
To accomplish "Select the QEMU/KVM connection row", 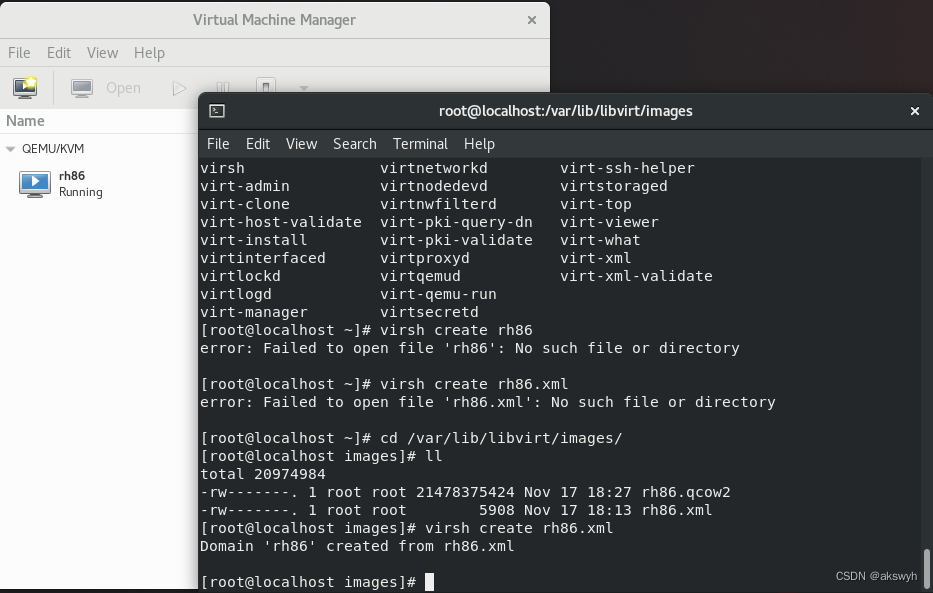I will pyautogui.click(x=99, y=149).
